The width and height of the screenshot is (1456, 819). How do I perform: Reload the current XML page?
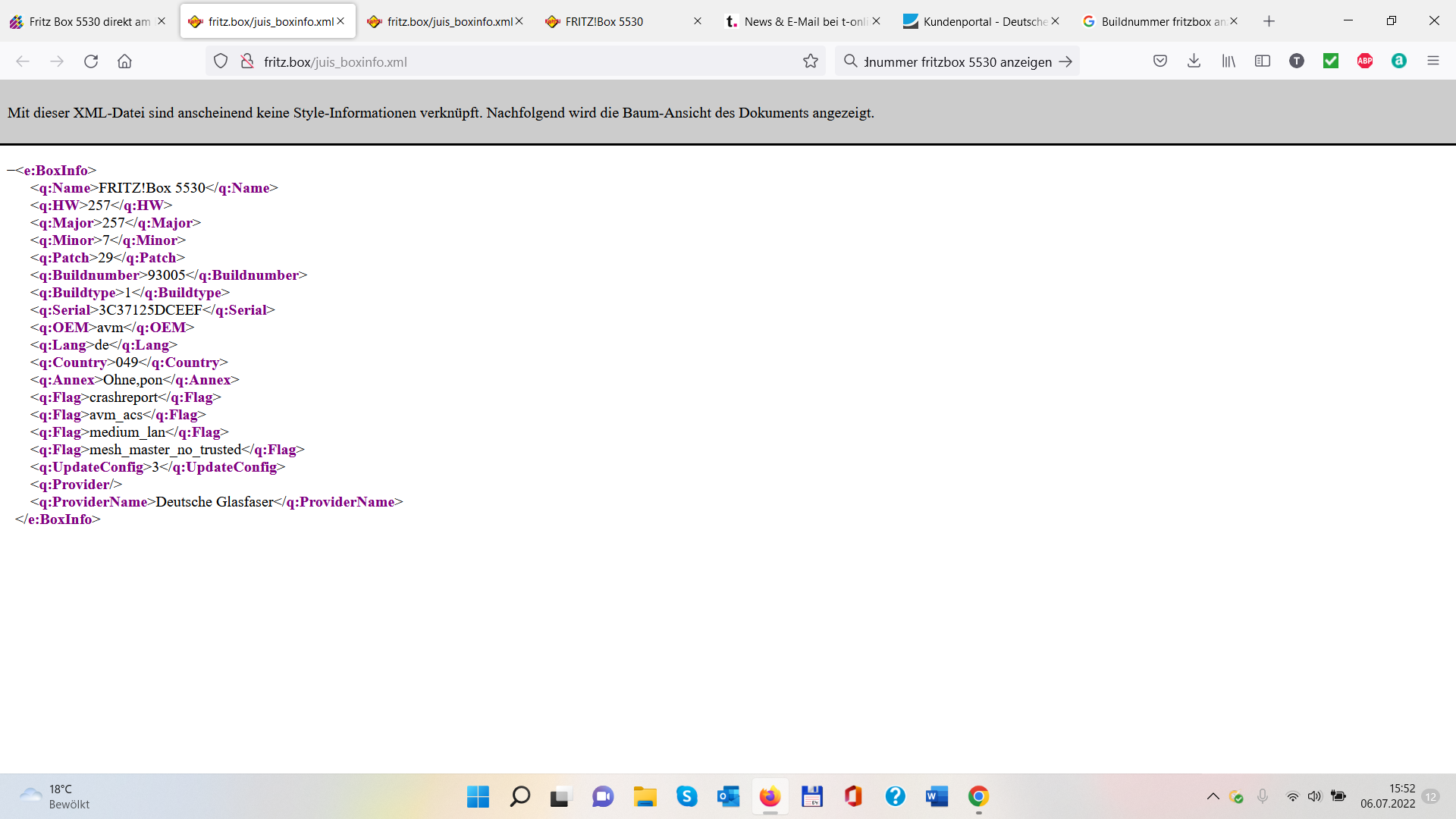(x=91, y=61)
